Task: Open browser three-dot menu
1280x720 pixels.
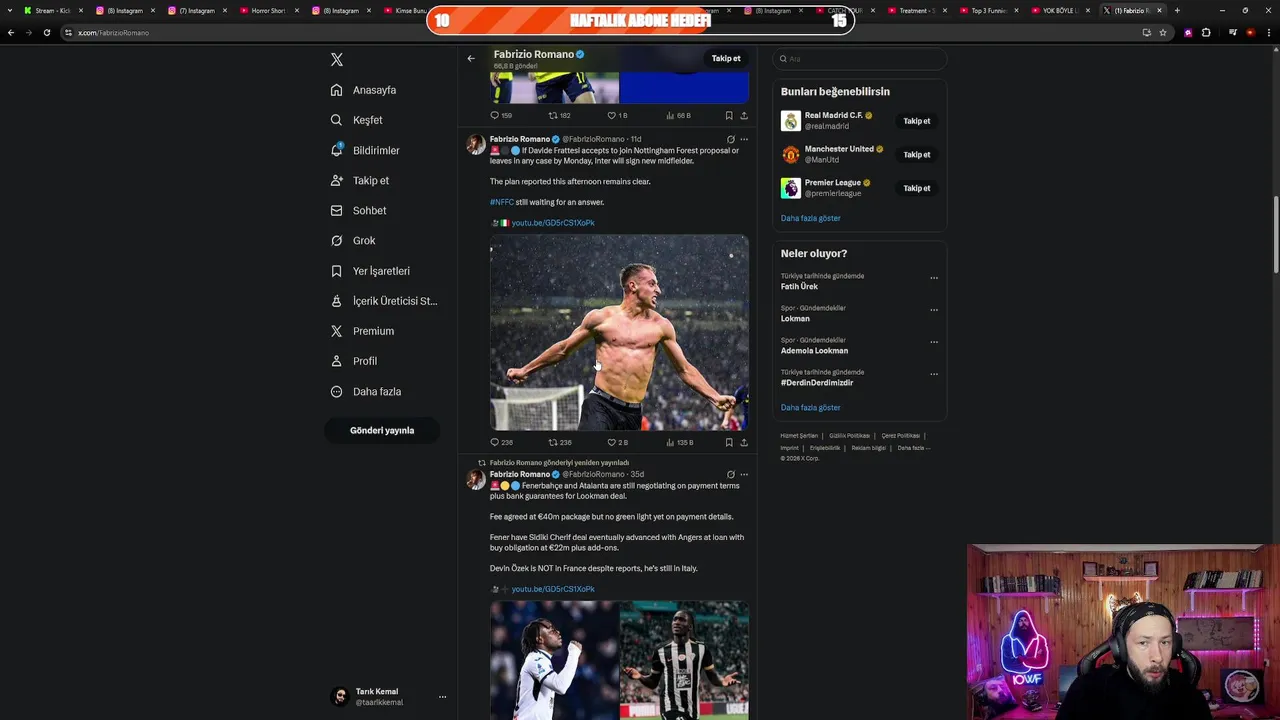Action: coord(1268,32)
